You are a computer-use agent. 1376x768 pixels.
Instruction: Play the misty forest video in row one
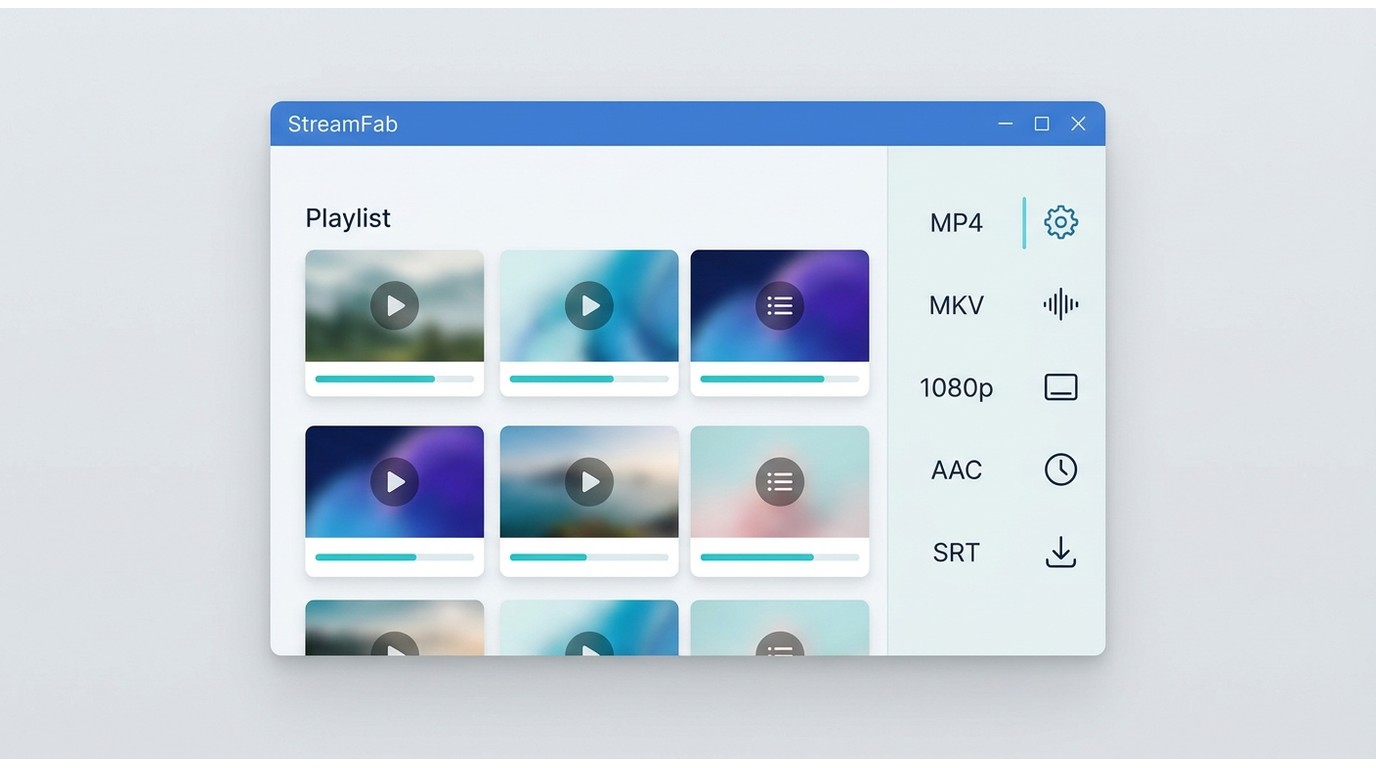pos(394,305)
